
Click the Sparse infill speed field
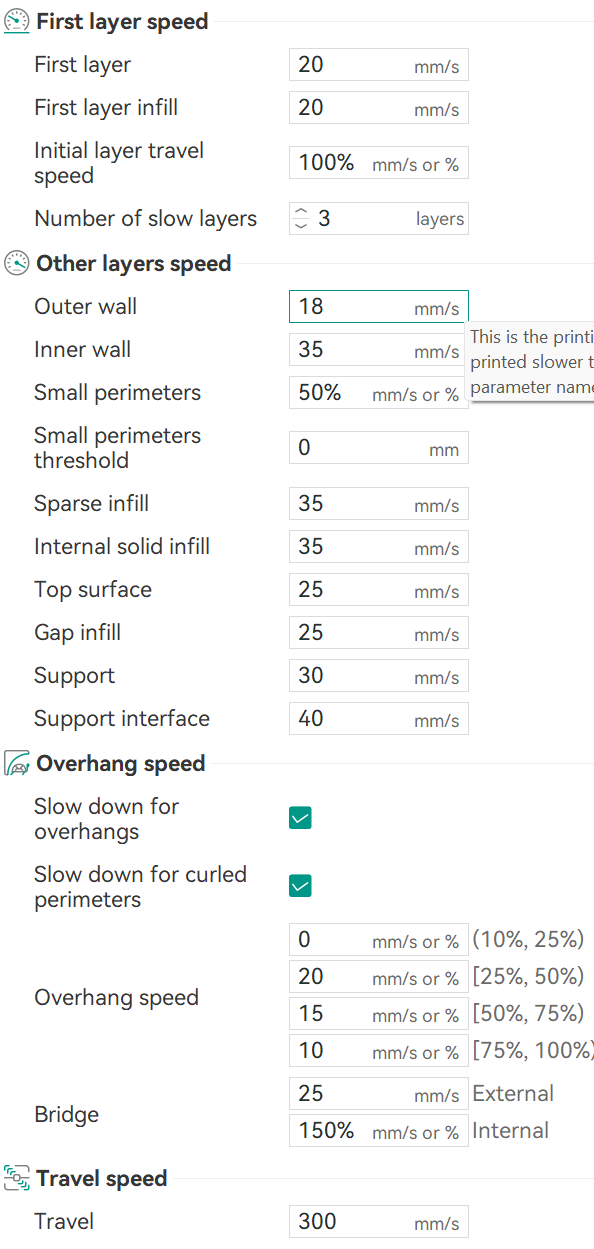379,504
